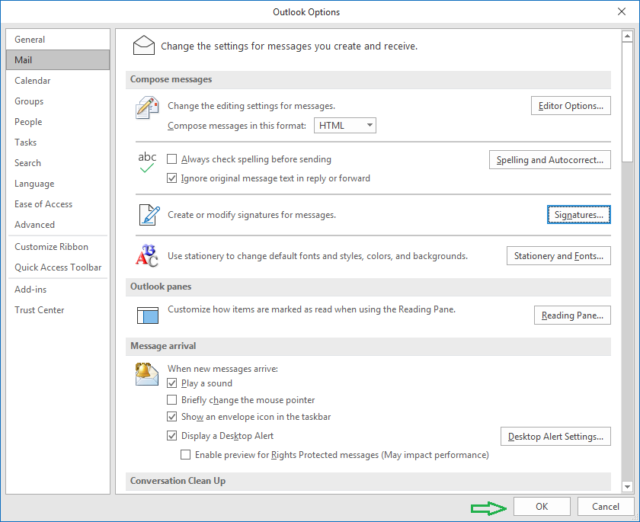Viewport: 640px width, 522px height.
Task: Click the signature pen icon
Action: pos(147,214)
